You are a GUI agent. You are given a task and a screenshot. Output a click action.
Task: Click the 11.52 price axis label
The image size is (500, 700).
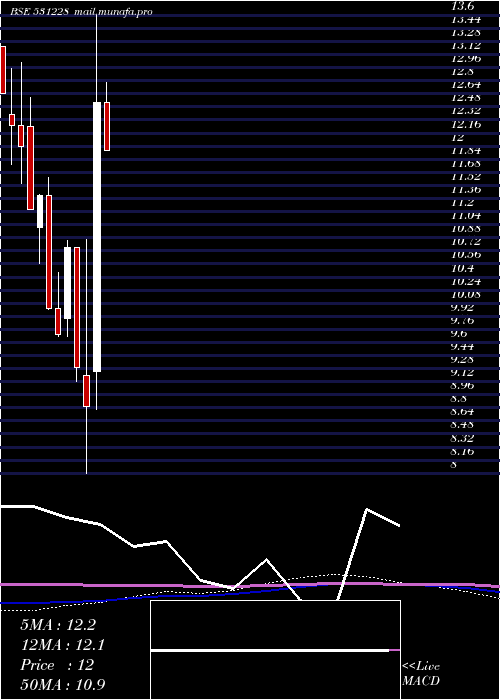[x=465, y=176]
